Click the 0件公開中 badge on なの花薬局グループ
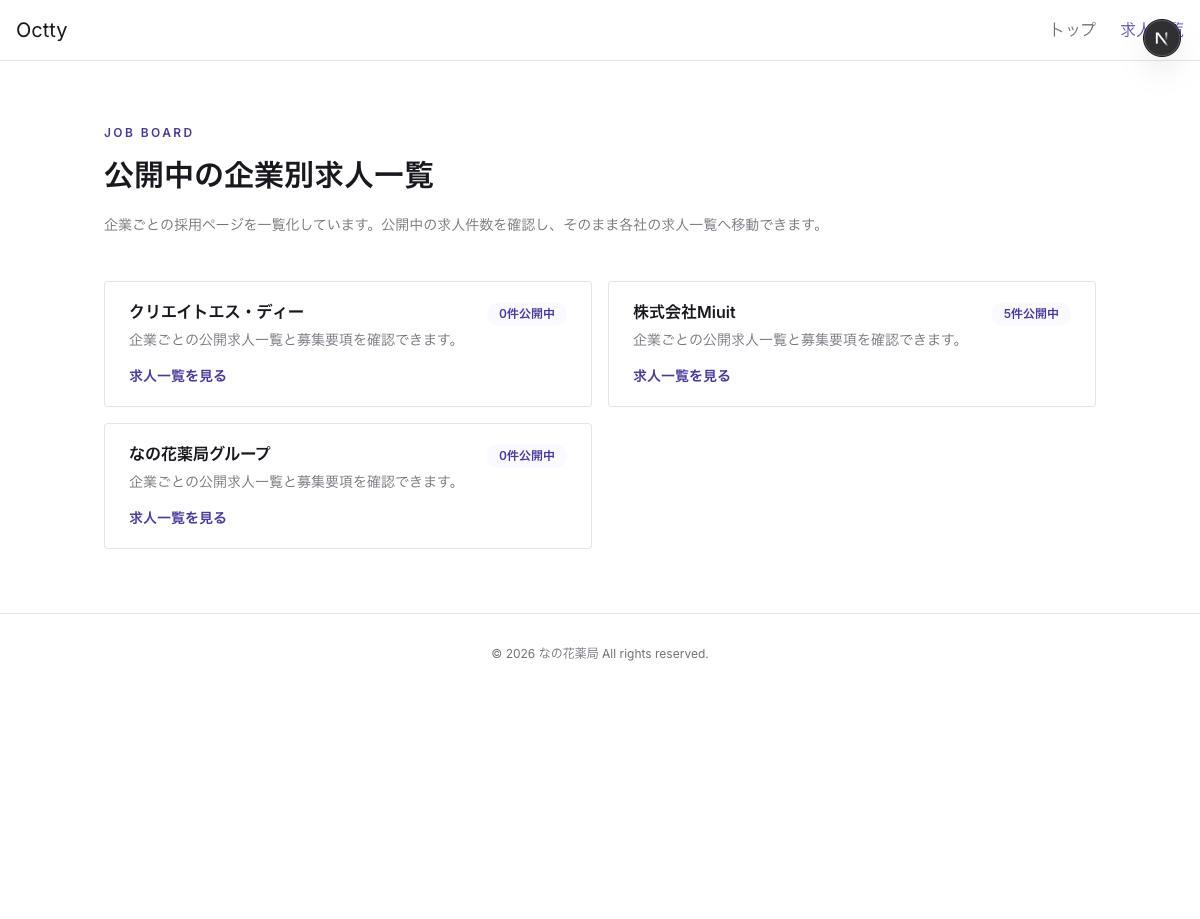Screen dimensions: 1200x919 (527, 455)
